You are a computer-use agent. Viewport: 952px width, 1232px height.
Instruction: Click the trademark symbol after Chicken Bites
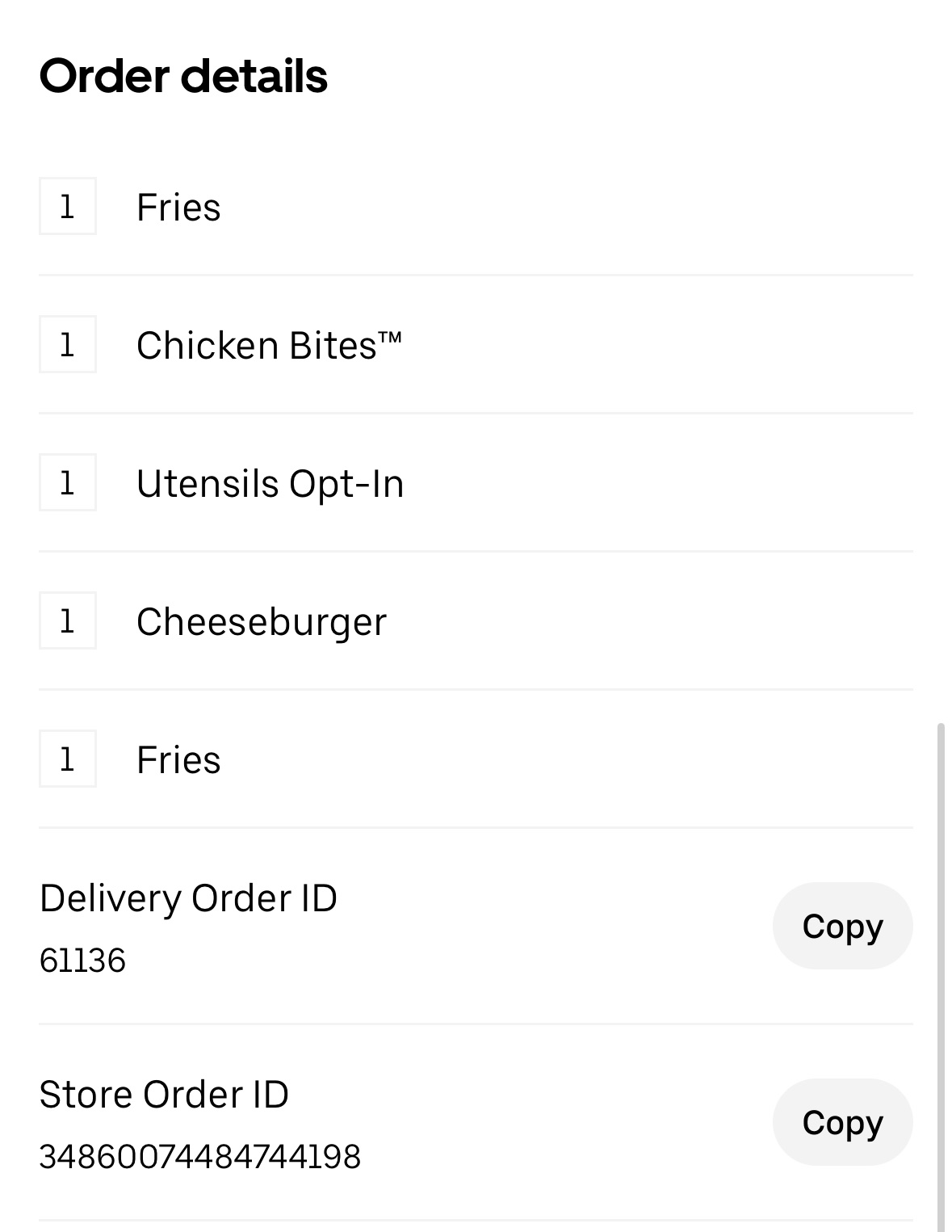click(x=390, y=338)
